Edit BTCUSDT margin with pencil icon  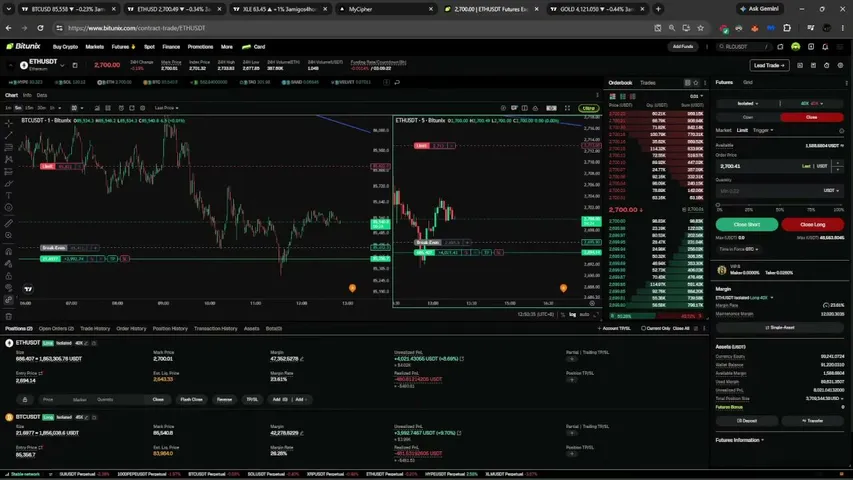(x=302, y=433)
